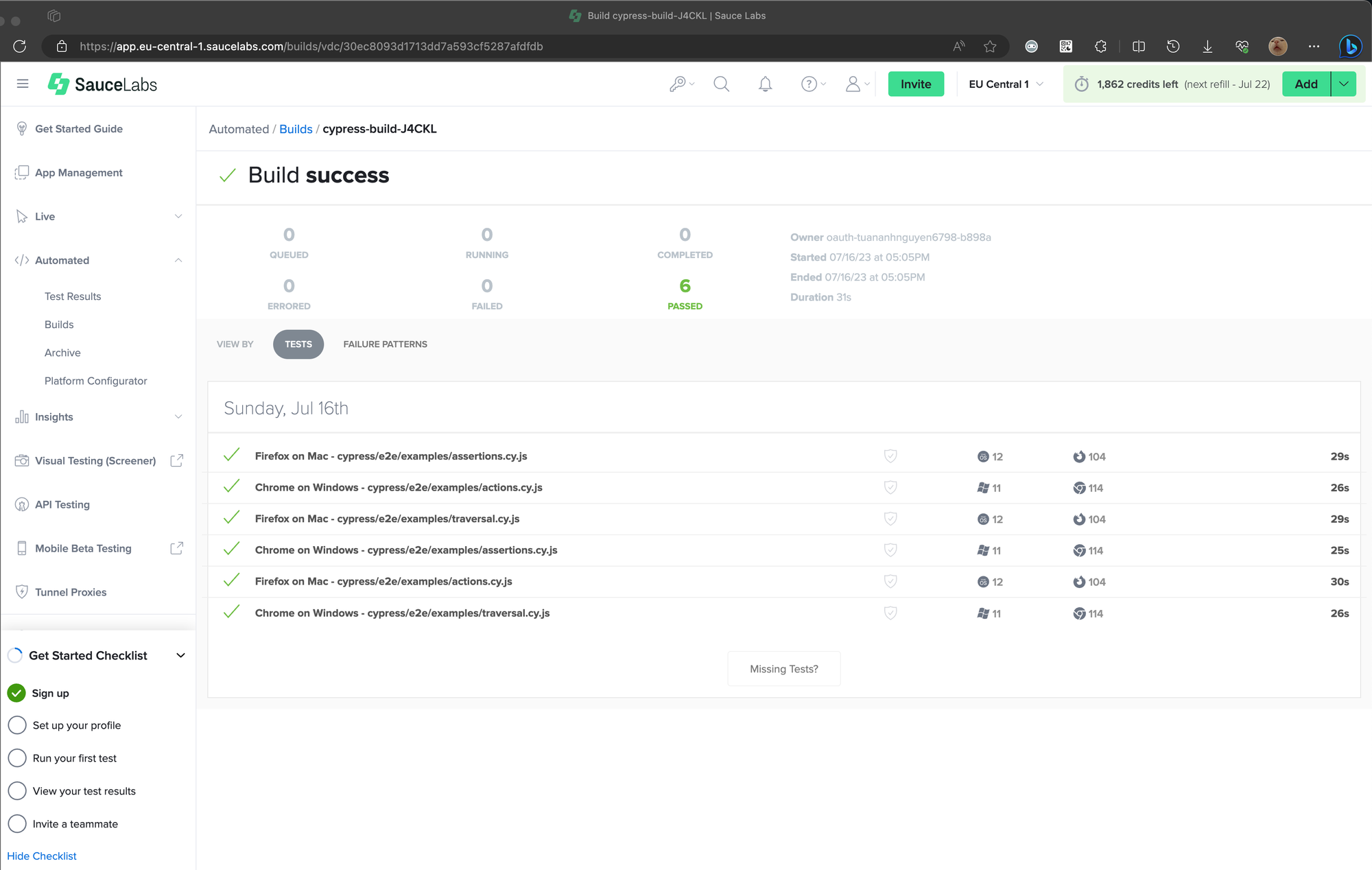Expand the Live sidebar section
Image resolution: width=1372 pixels, height=870 pixels.
click(178, 216)
